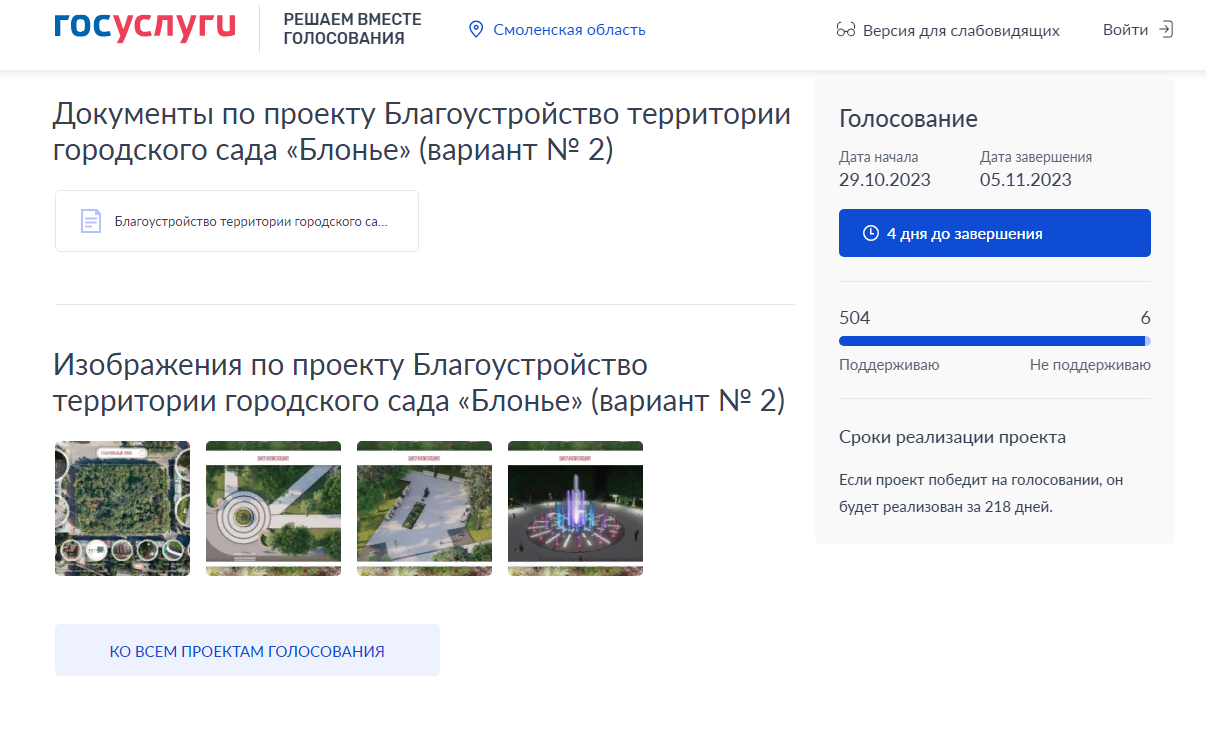Open the aerial park view thumbnail

tap(122, 508)
